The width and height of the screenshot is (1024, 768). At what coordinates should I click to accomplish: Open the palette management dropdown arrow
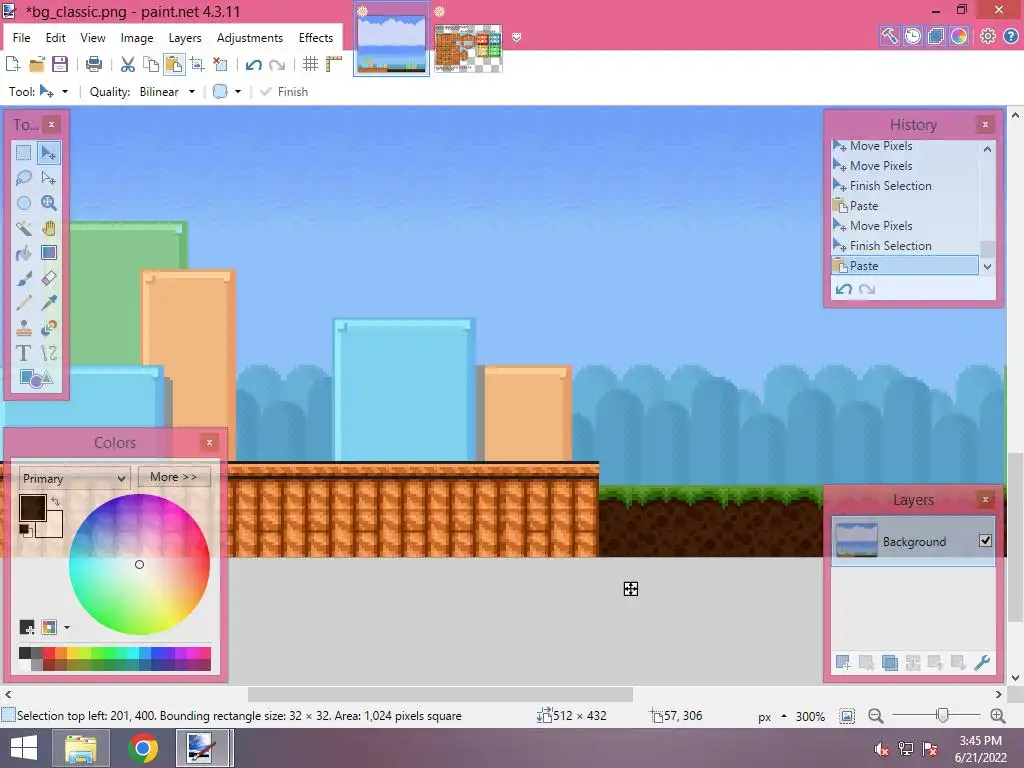[67, 628]
